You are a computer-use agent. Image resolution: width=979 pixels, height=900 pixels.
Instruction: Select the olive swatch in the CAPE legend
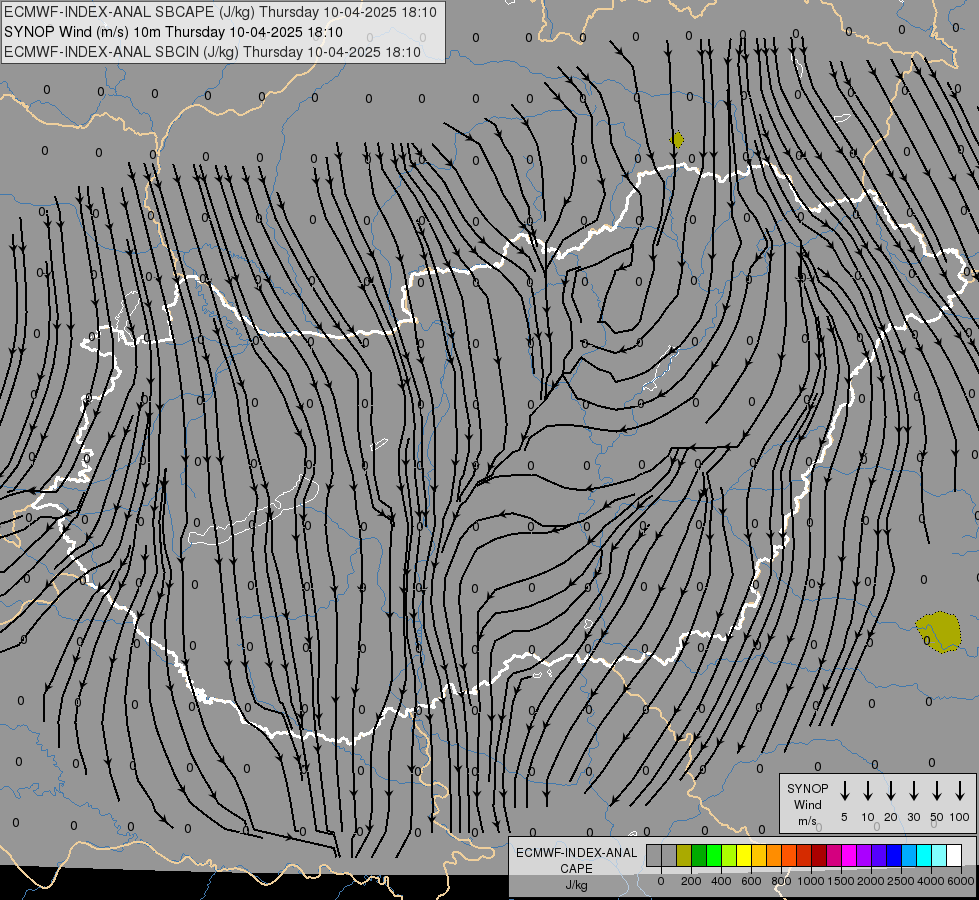(684, 855)
